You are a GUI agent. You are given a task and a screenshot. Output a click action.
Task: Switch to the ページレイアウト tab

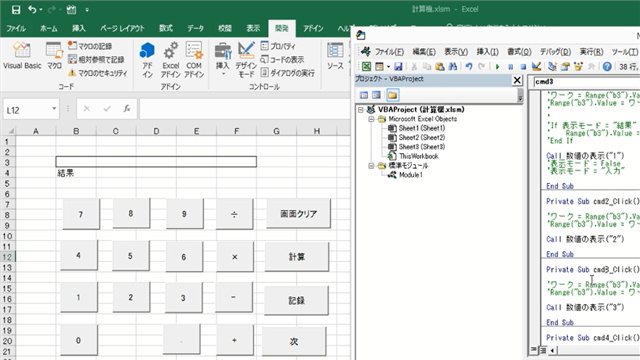click(x=122, y=28)
